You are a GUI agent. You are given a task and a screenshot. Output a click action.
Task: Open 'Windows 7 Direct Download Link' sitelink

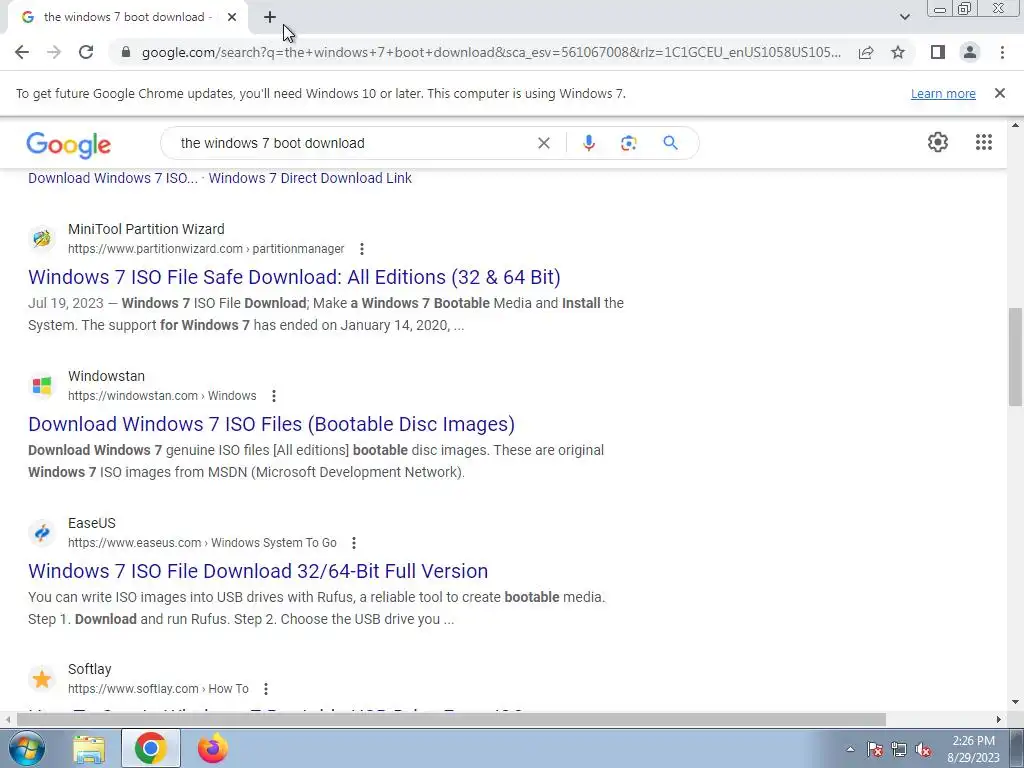point(310,178)
